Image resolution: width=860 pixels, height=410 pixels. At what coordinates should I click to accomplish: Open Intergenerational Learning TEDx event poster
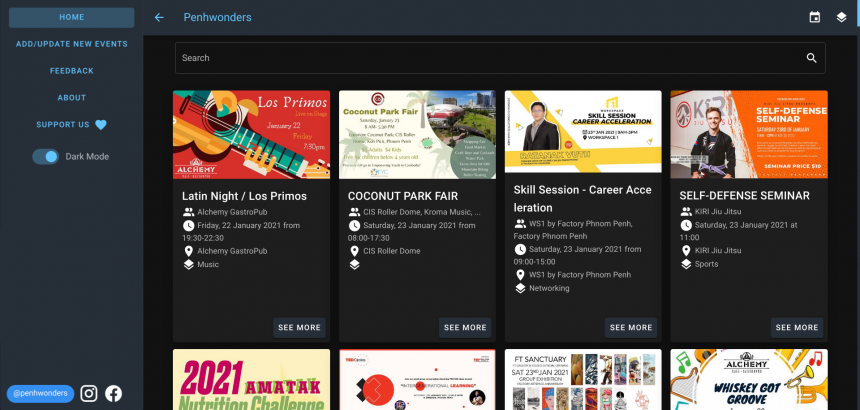[x=417, y=380]
